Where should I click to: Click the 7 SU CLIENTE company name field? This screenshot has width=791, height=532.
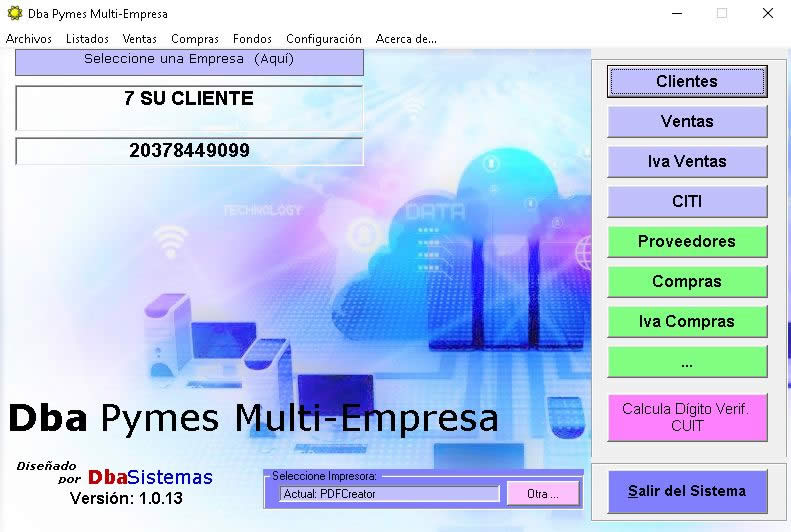point(189,107)
